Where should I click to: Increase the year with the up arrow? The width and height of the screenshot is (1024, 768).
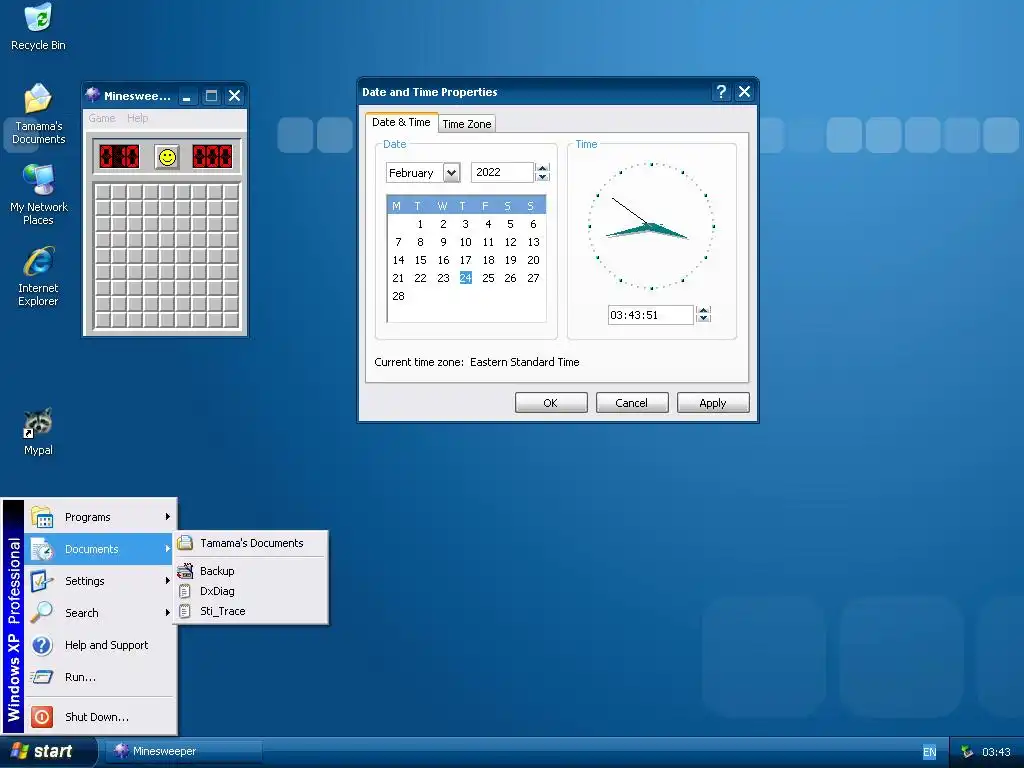click(x=542, y=167)
